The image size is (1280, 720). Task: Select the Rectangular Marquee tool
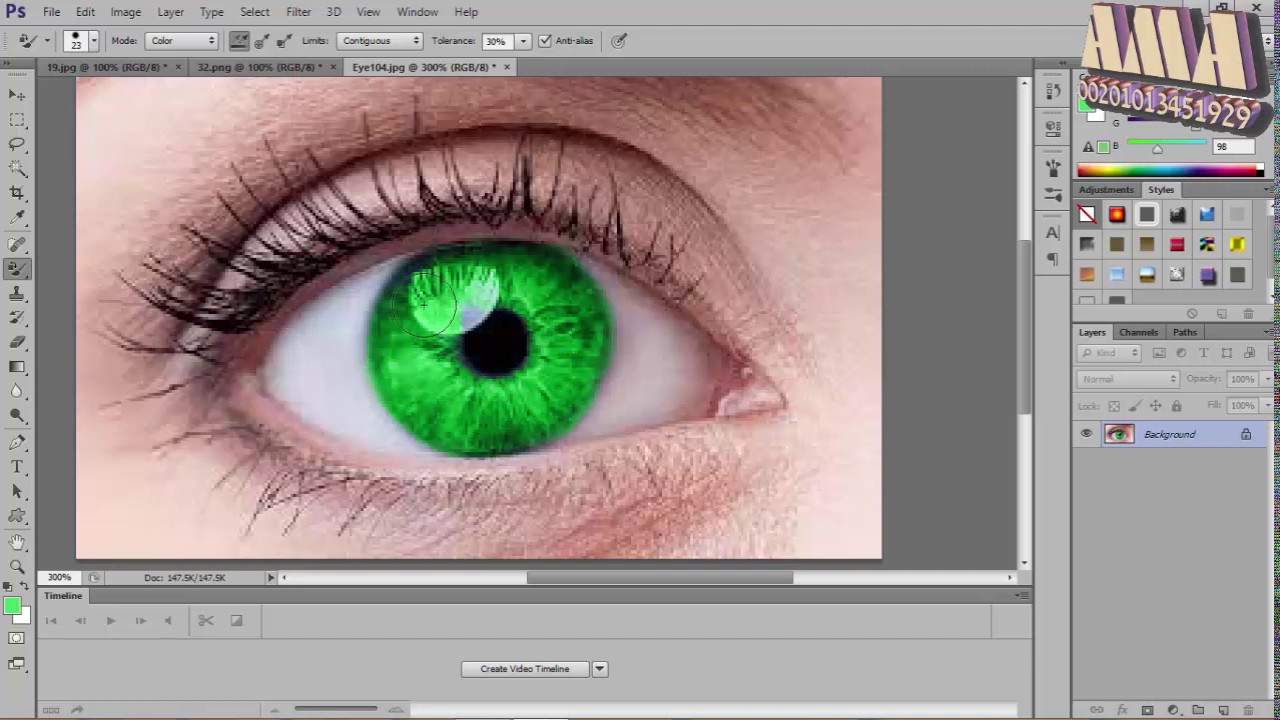17,119
